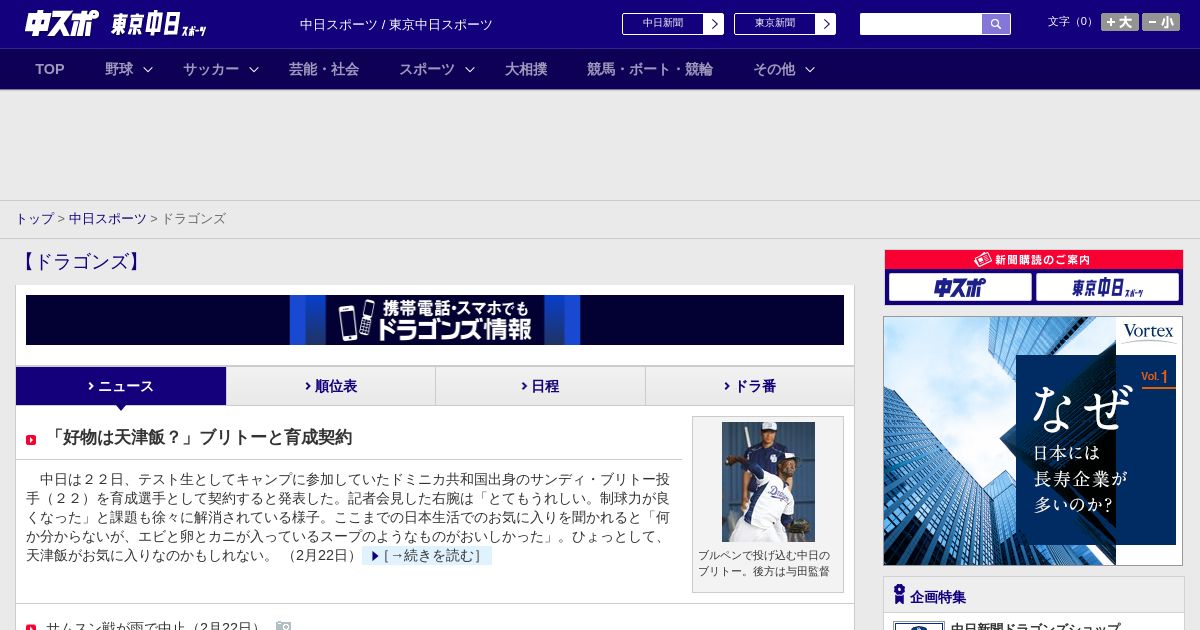The image size is (1200, 630).
Task: Click [→続きを読む] read more link
Action: 427,555
